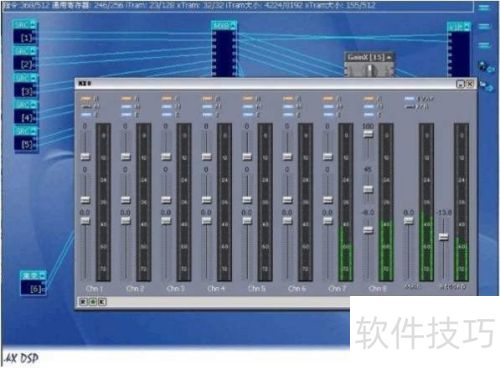
Task: Click the bar icon at end of resource status line
Action: tap(484, 7)
